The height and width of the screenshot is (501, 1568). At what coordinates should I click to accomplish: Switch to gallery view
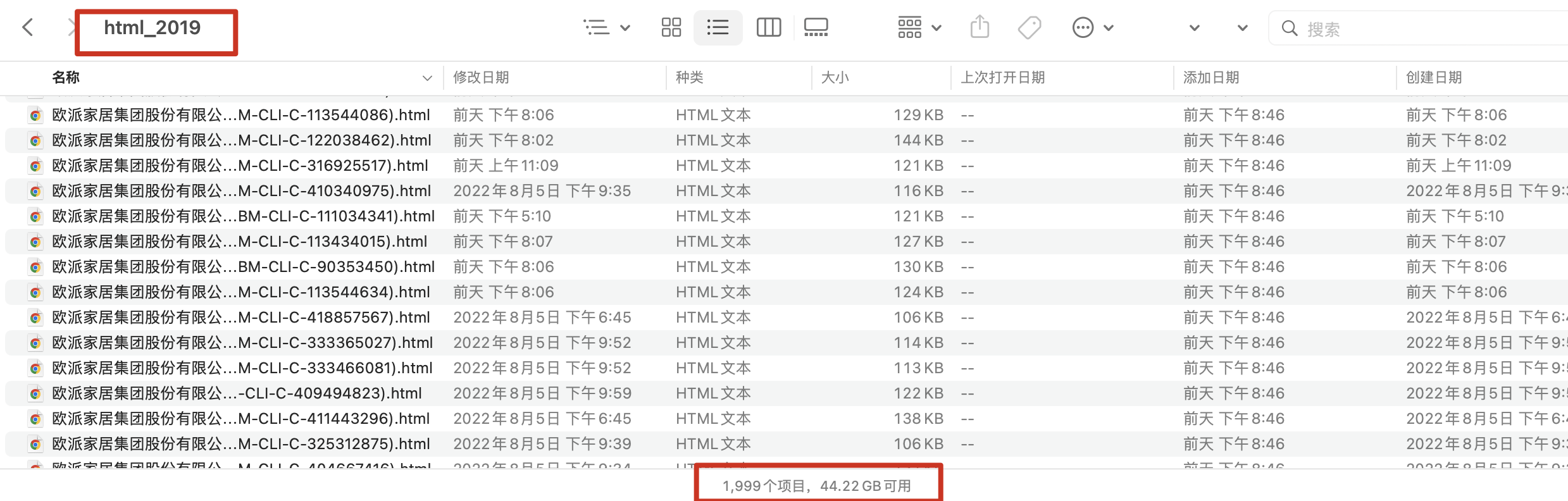click(816, 28)
